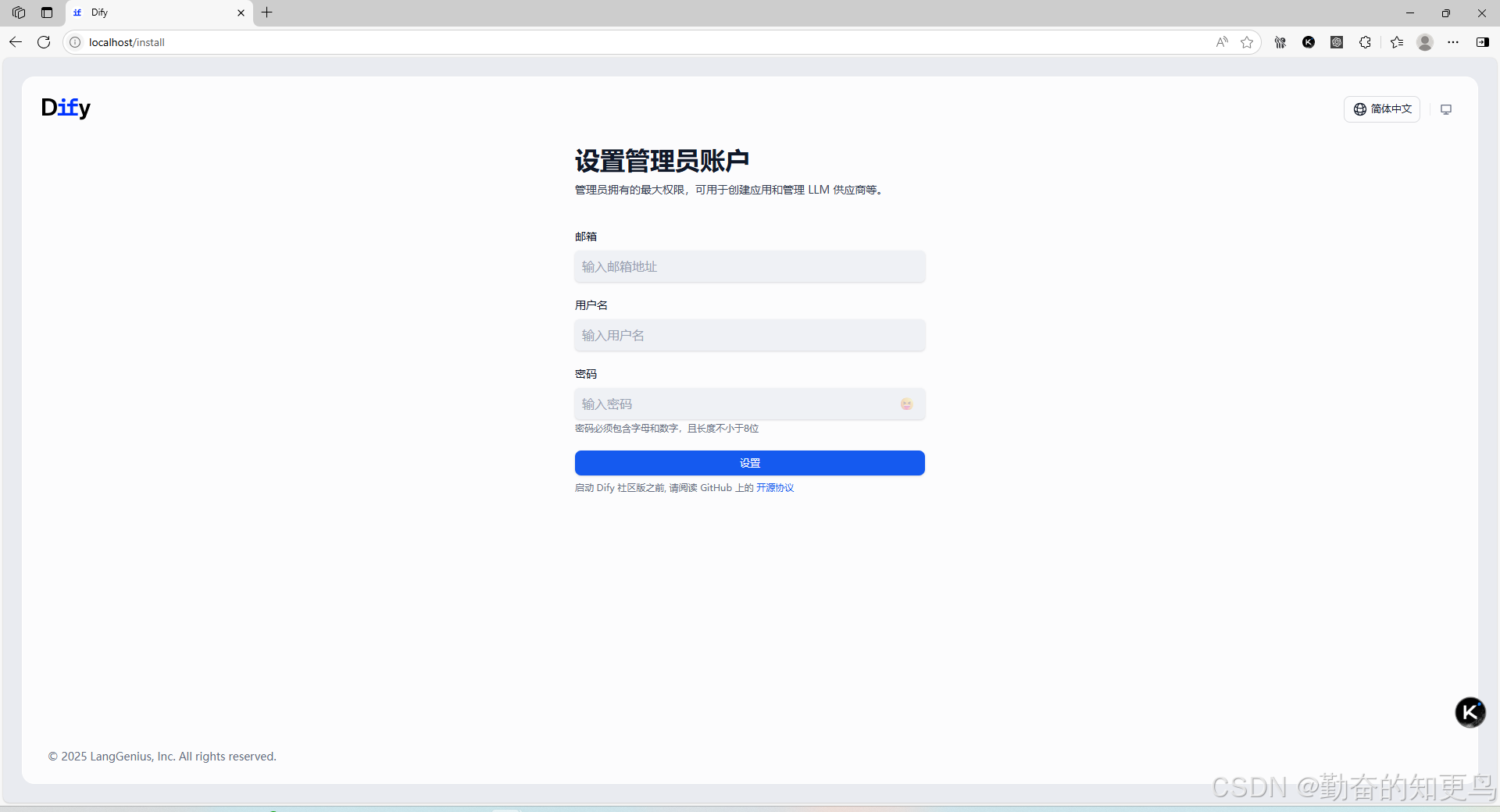The width and height of the screenshot is (1500, 812).
Task: Open Read aloud icon in address bar
Action: point(1222,42)
